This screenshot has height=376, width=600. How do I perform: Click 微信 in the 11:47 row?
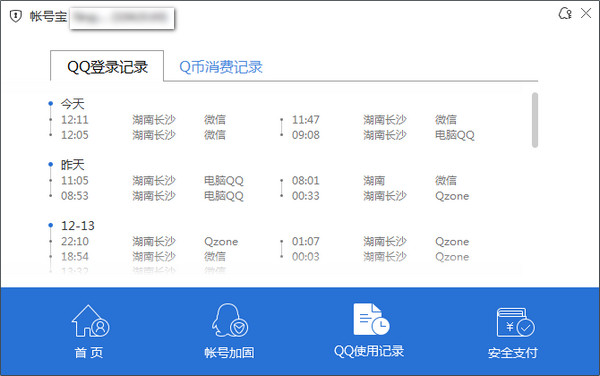pyautogui.click(x=446, y=120)
